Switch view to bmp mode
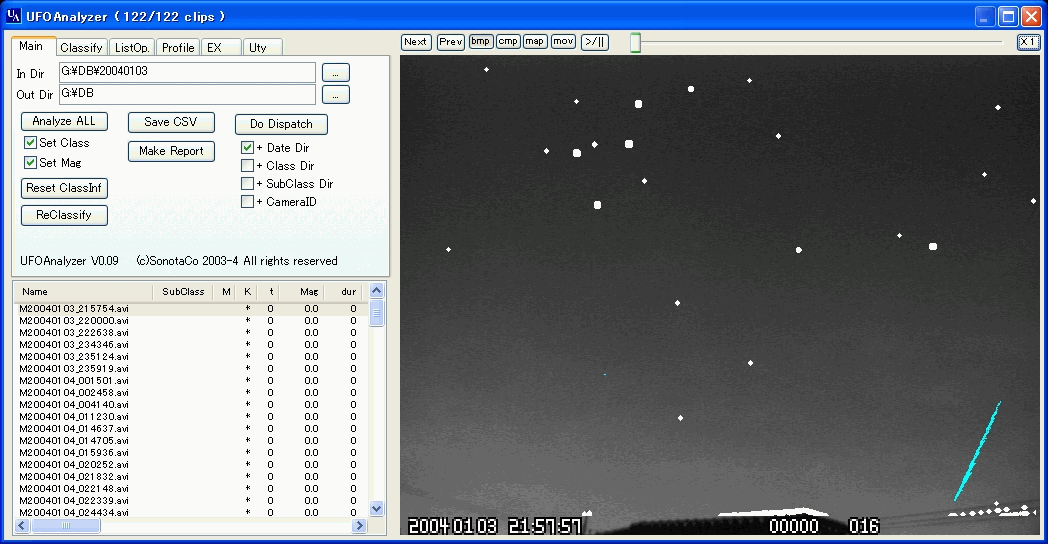1048x544 pixels. tap(481, 42)
